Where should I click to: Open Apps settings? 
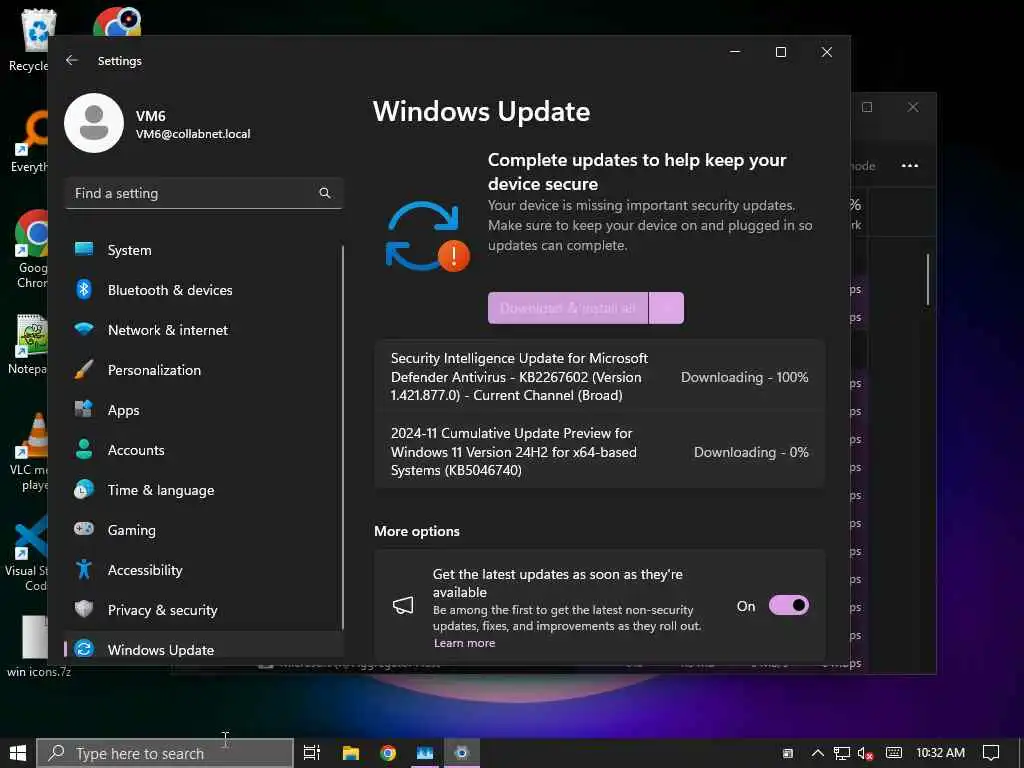point(204,410)
